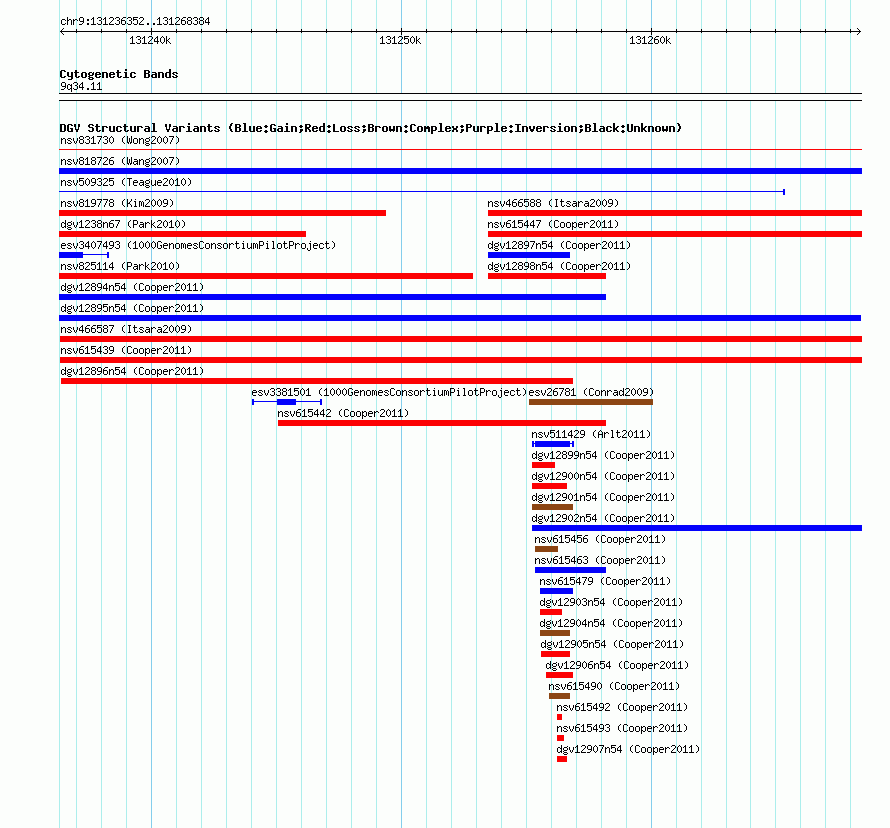This screenshot has width=890, height=828.
Task: Click nsv615439 (Cooper2011) label
Action: coord(126,350)
